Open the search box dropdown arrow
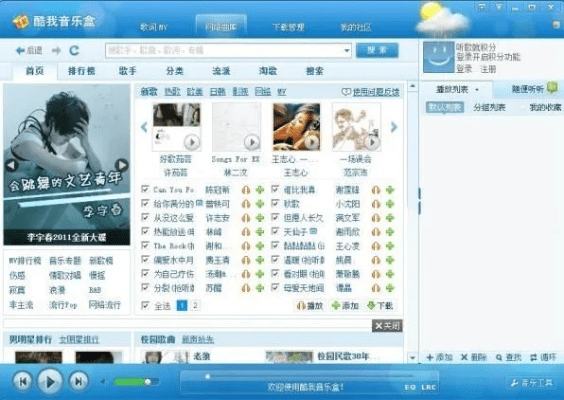 click(346, 50)
